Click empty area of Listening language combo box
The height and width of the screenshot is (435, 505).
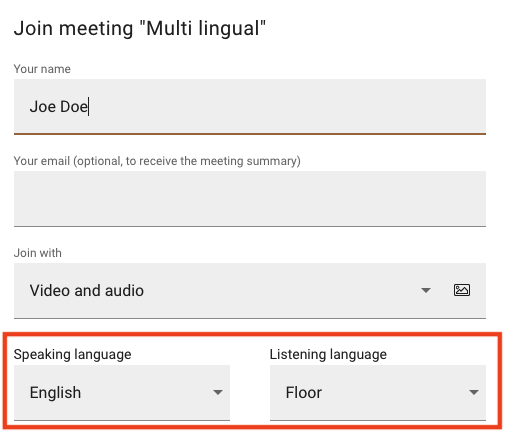click(393, 392)
